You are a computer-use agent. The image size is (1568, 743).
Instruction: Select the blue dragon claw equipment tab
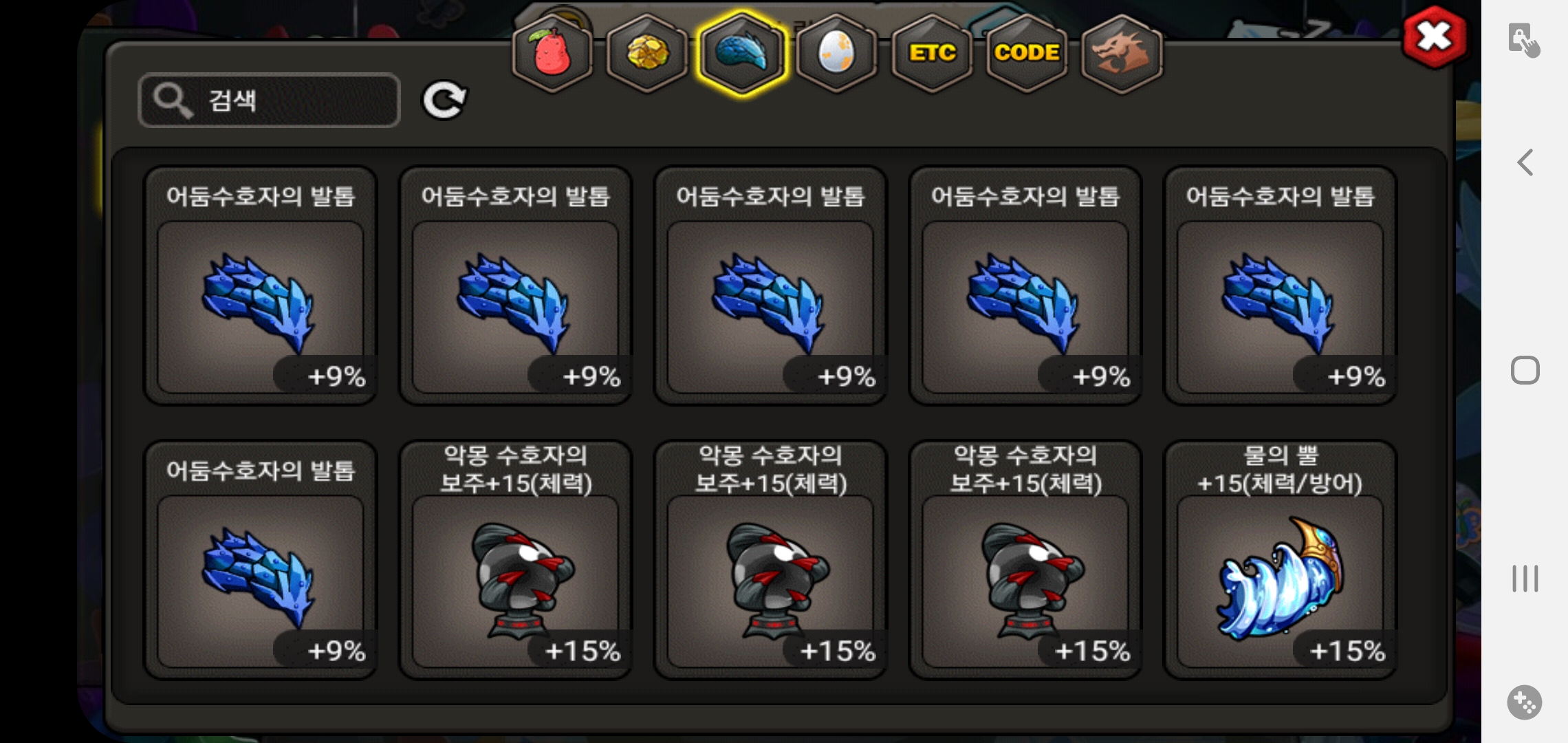click(741, 53)
